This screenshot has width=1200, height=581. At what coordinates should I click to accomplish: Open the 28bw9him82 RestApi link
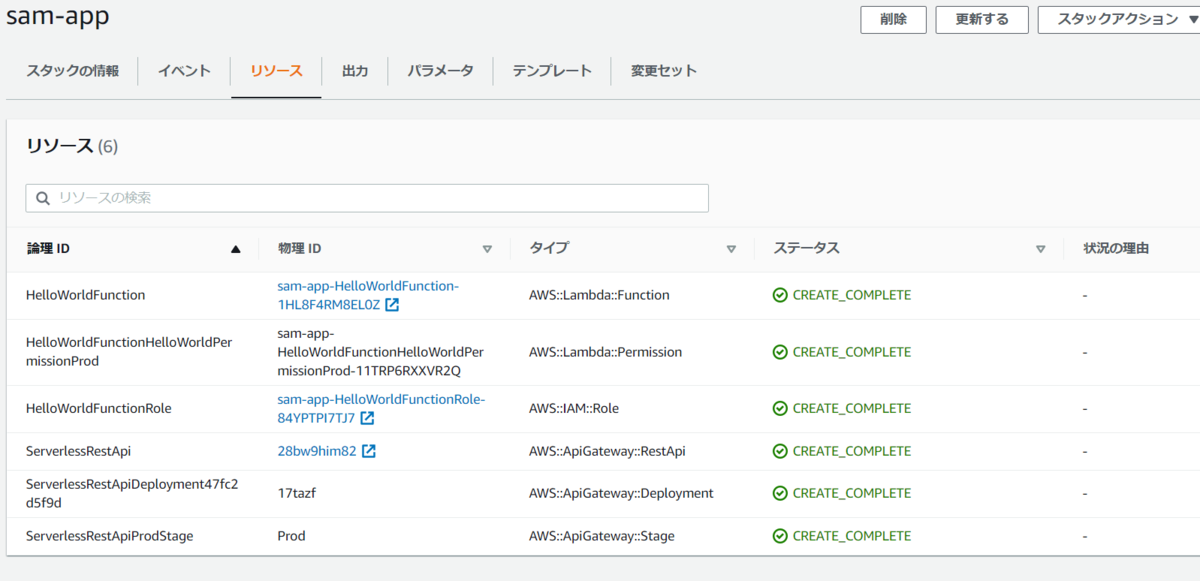click(316, 451)
